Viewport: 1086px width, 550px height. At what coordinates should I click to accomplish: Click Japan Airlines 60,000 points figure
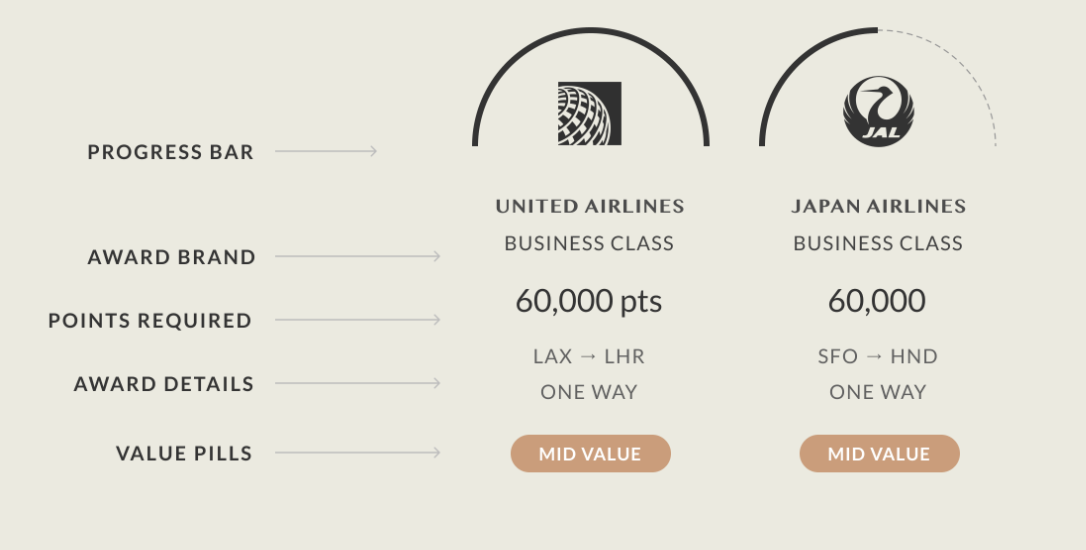877,301
